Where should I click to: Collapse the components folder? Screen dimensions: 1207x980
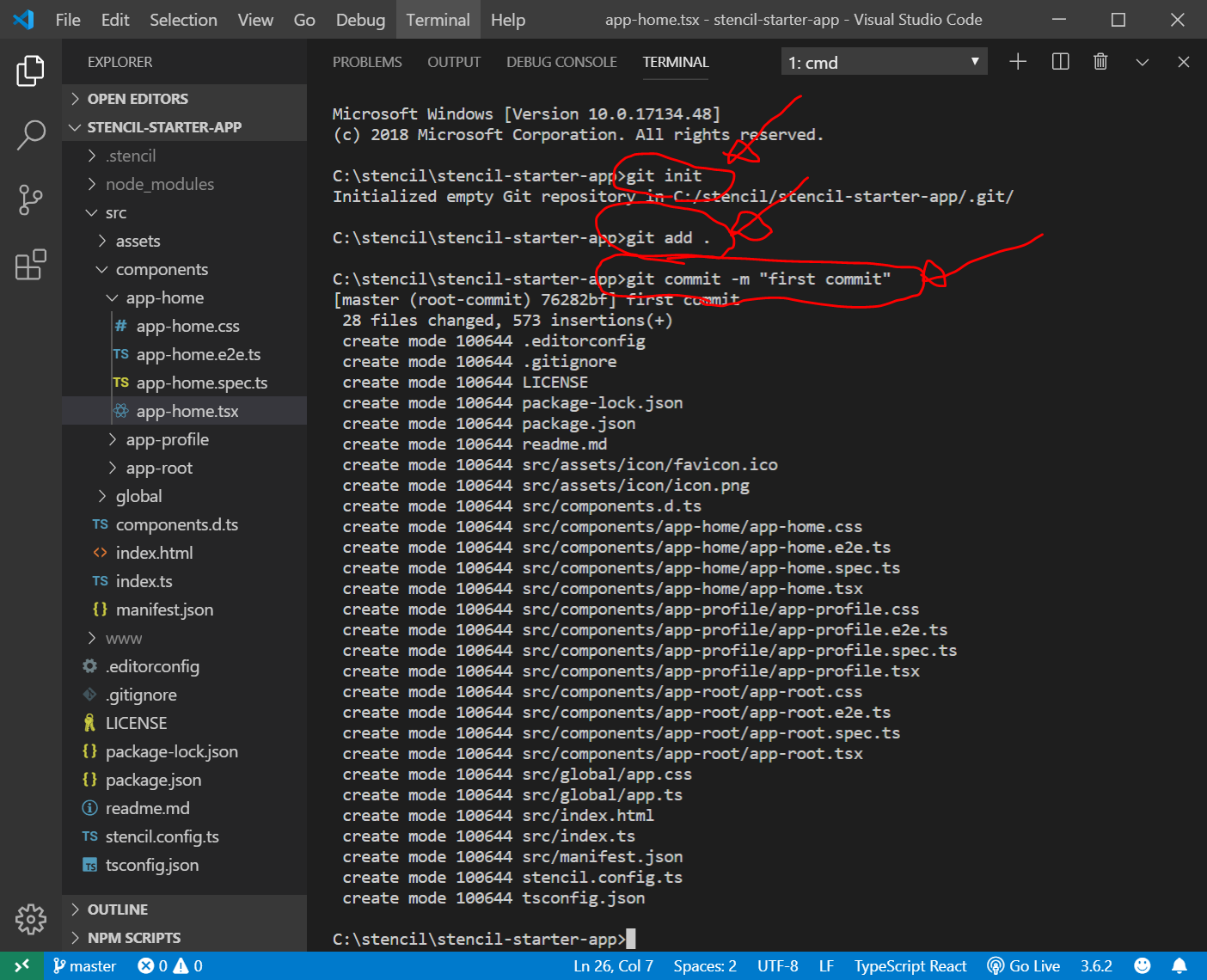pyautogui.click(x=162, y=269)
